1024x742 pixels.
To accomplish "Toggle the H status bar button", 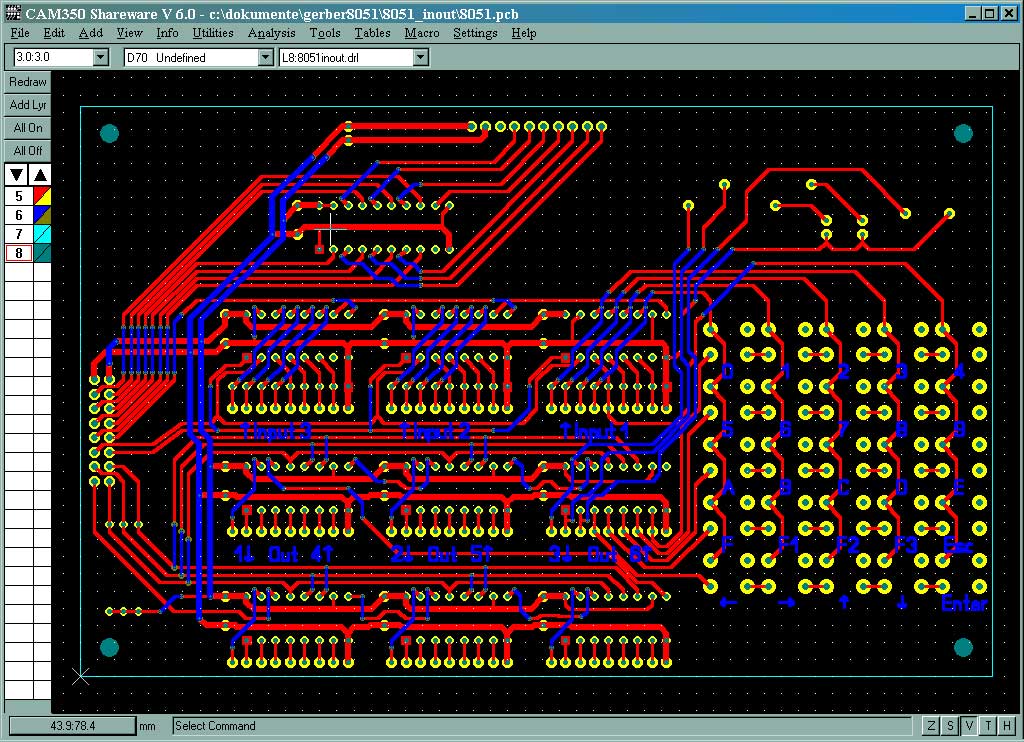I will point(1008,725).
